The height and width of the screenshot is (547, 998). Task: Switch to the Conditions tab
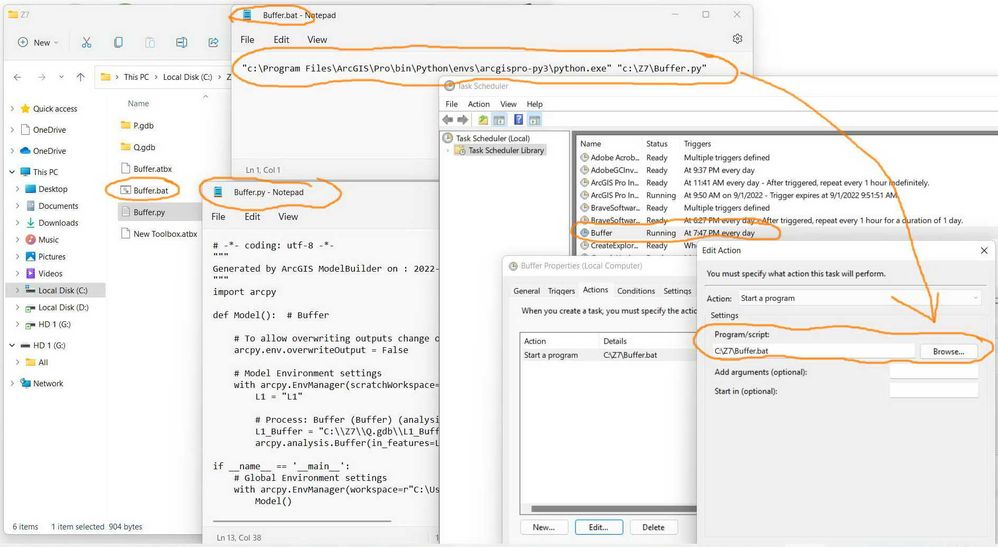[636, 290]
